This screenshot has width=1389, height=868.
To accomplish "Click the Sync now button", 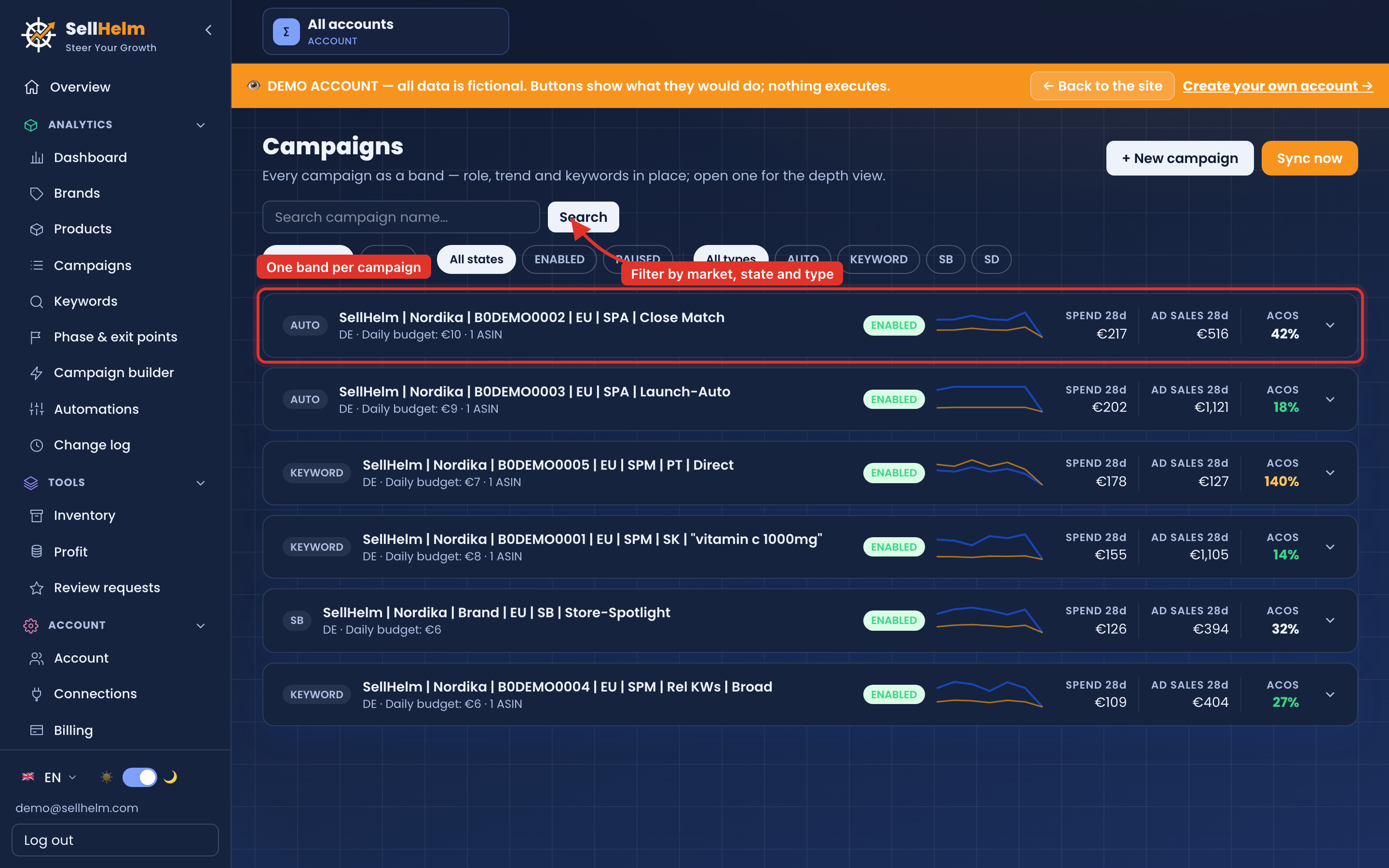I will [x=1309, y=158].
